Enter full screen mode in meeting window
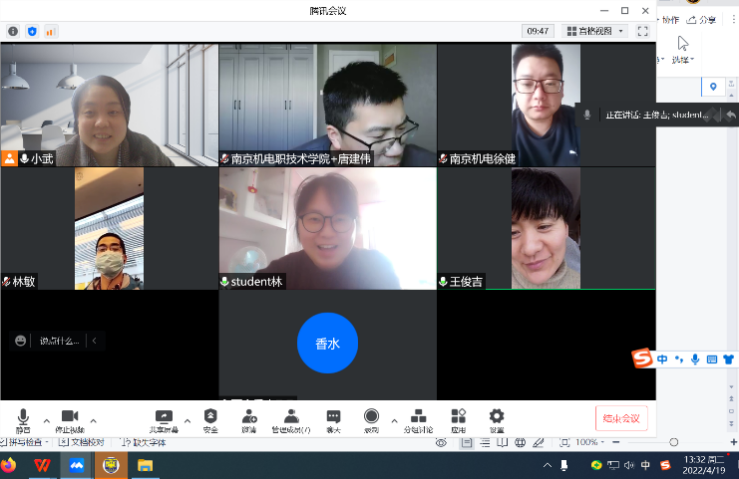The height and width of the screenshot is (479, 739). click(x=643, y=31)
